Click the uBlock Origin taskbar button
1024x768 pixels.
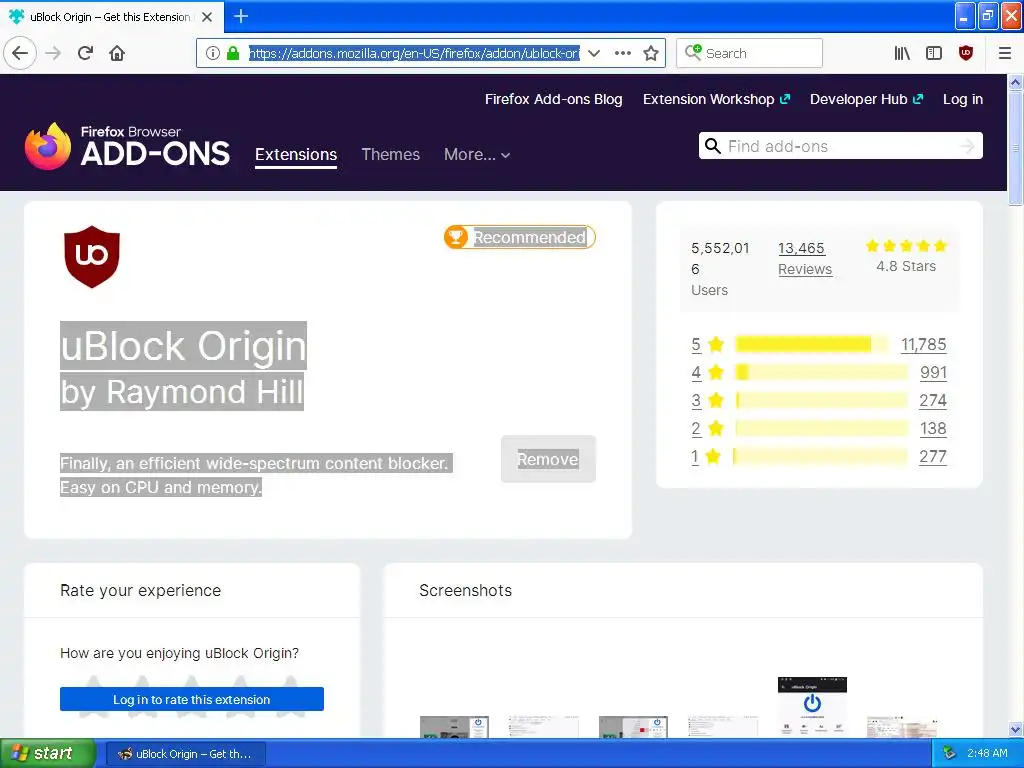click(186, 754)
